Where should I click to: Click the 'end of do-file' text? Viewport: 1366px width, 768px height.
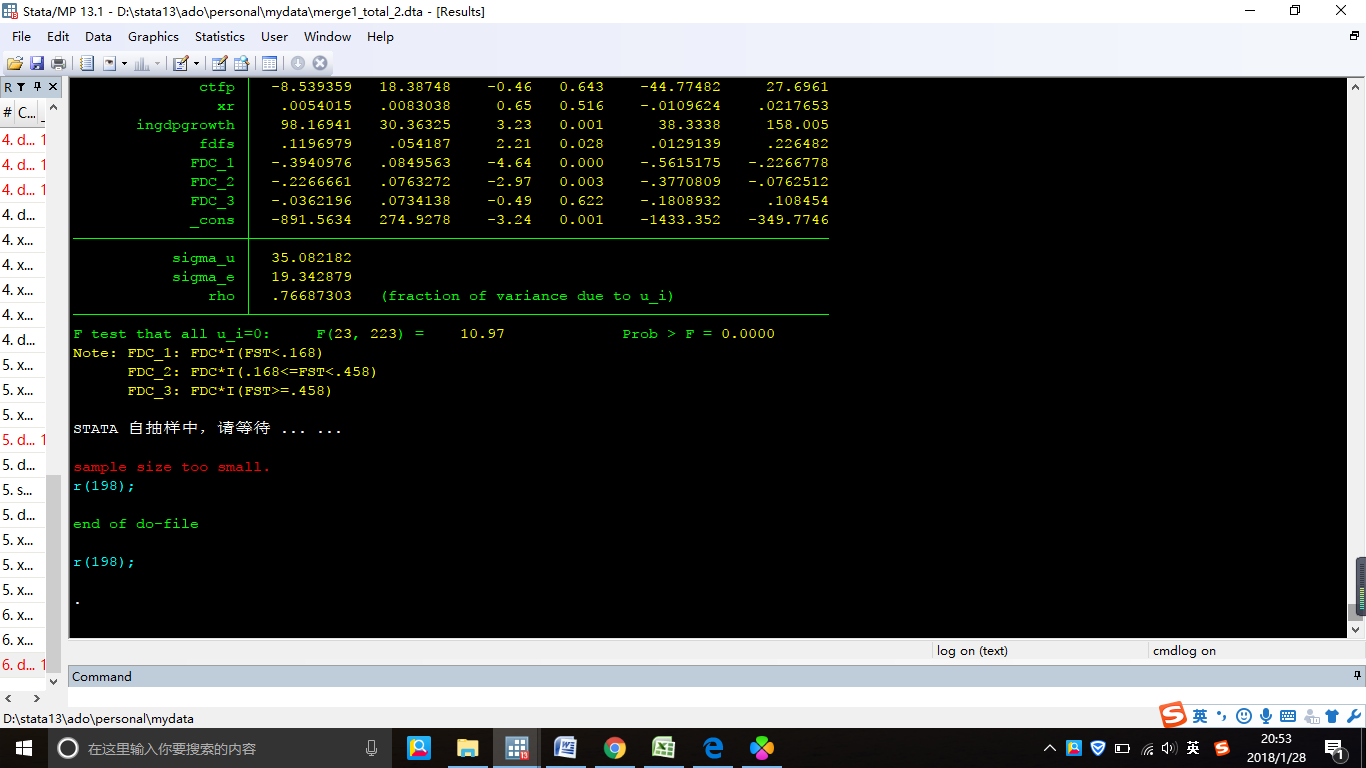point(135,524)
